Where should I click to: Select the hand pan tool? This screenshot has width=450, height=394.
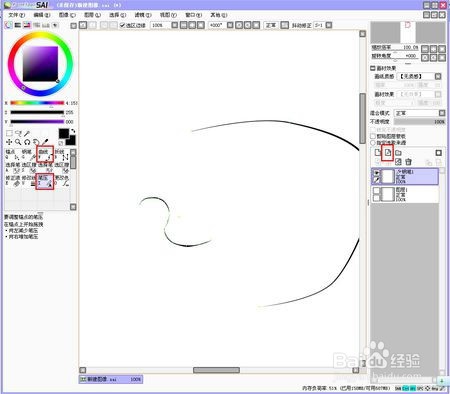pos(36,142)
